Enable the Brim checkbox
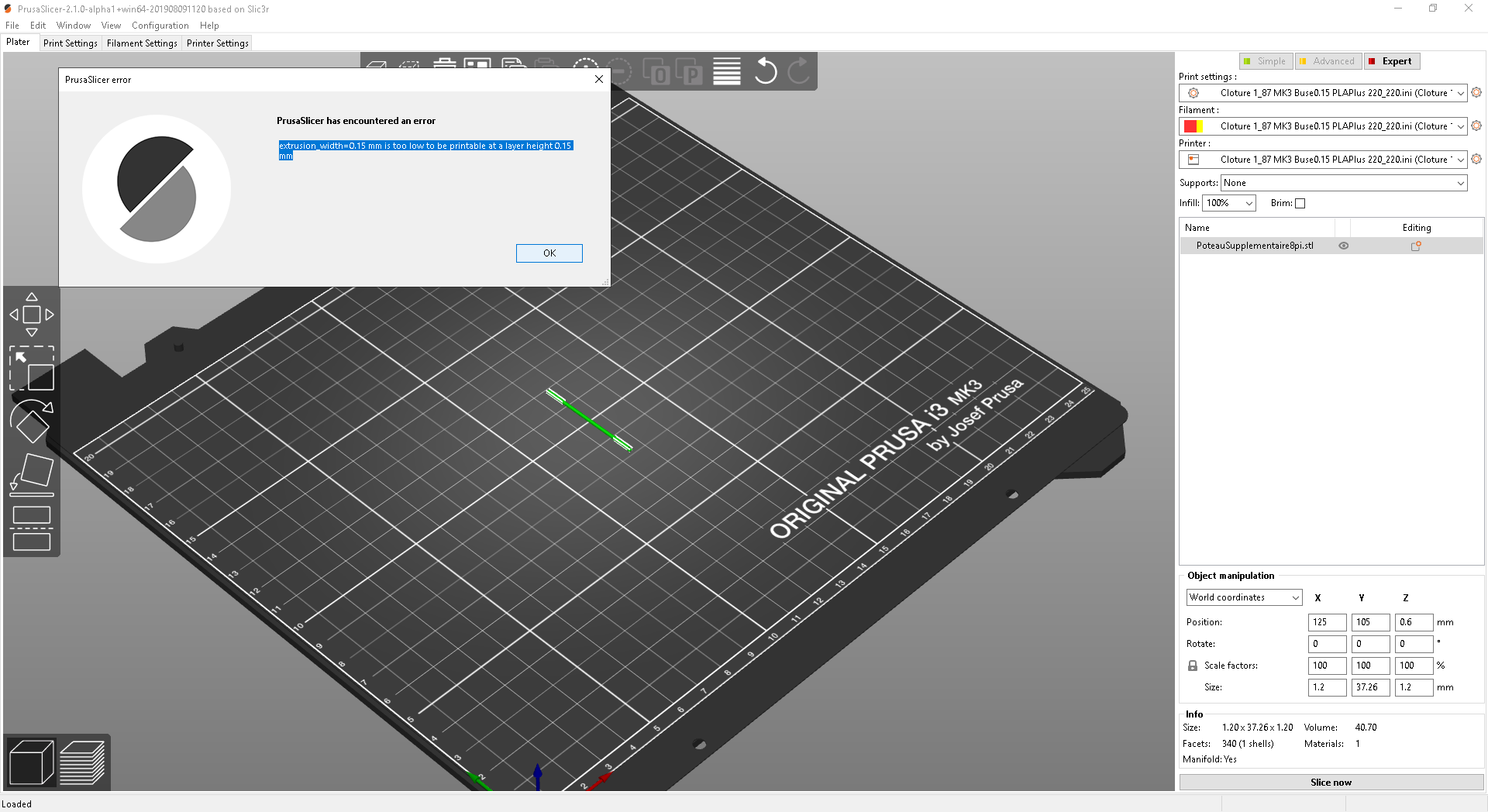Image resolution: width=1488 pixels, height=812 pixels. click(x=1300, y=204)
